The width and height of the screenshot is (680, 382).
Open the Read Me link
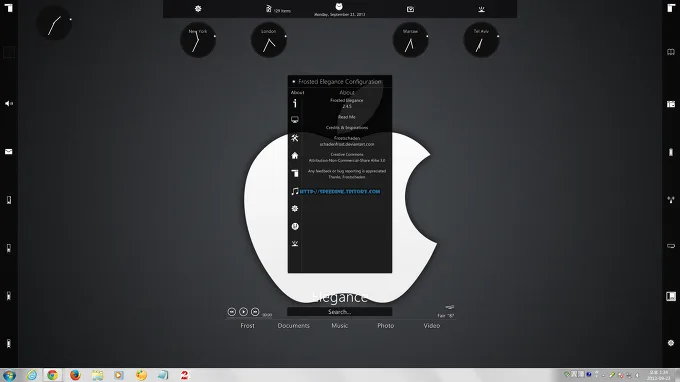point(347,117)
